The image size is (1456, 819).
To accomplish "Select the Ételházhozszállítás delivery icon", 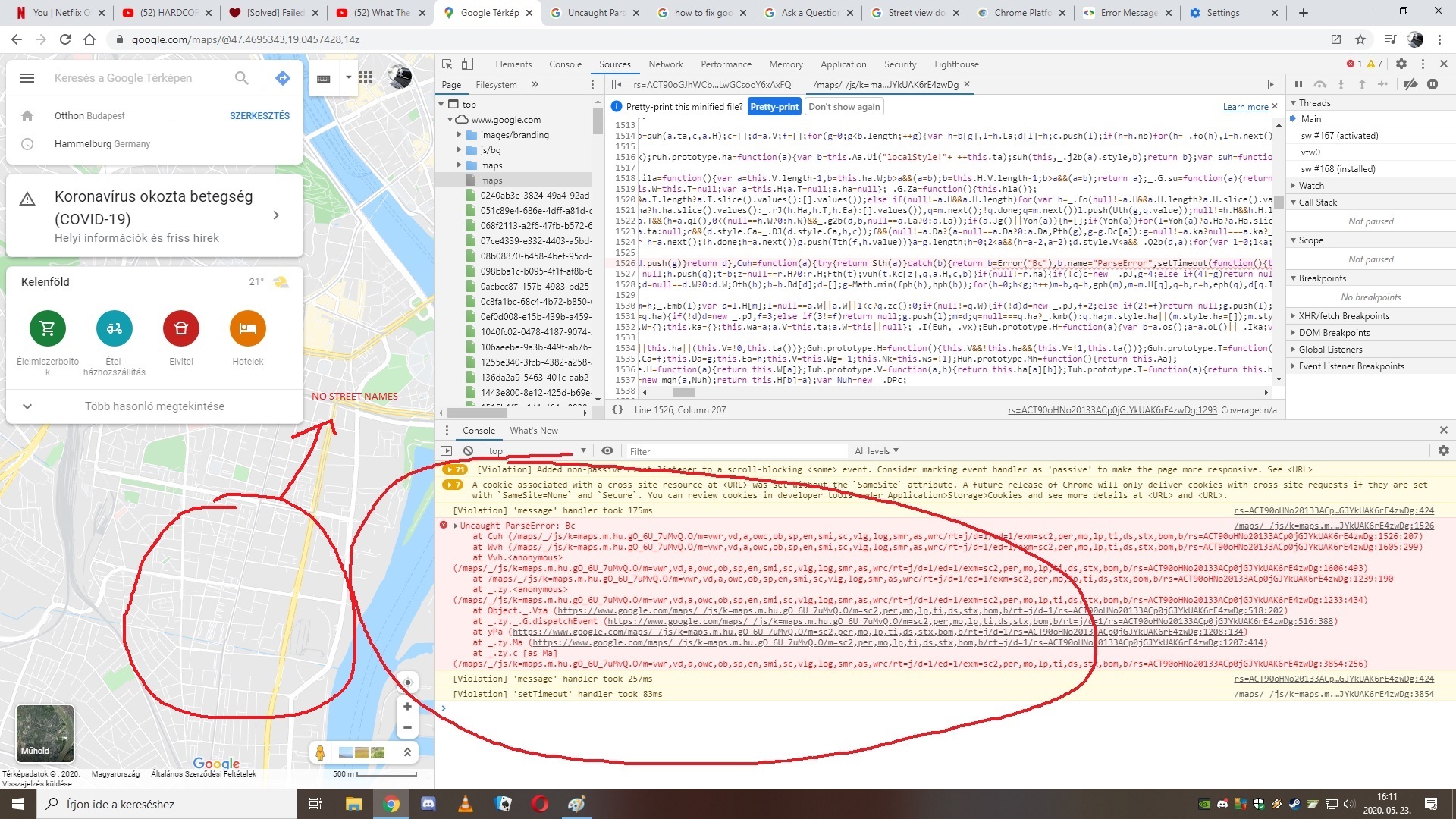I will tap(115, 328).
